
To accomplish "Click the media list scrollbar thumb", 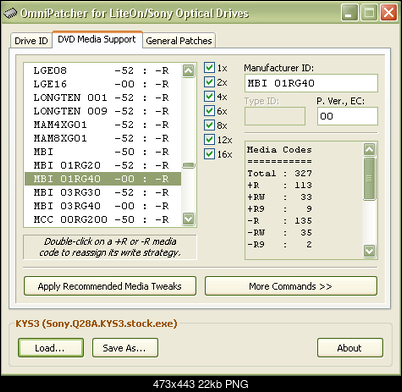I will tap(188, 165).
